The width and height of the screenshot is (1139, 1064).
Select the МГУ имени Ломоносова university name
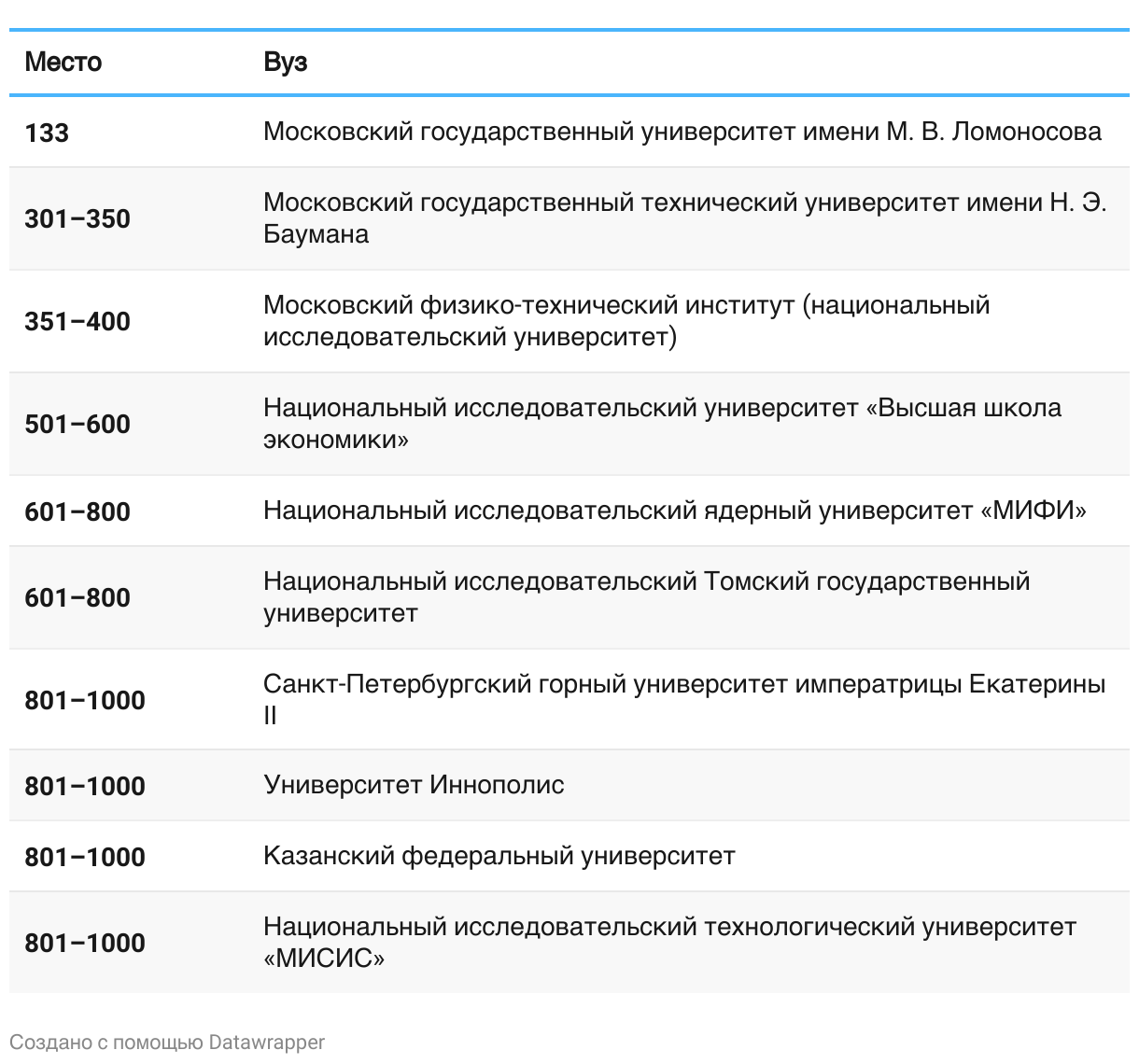click(x=682, y=132)
